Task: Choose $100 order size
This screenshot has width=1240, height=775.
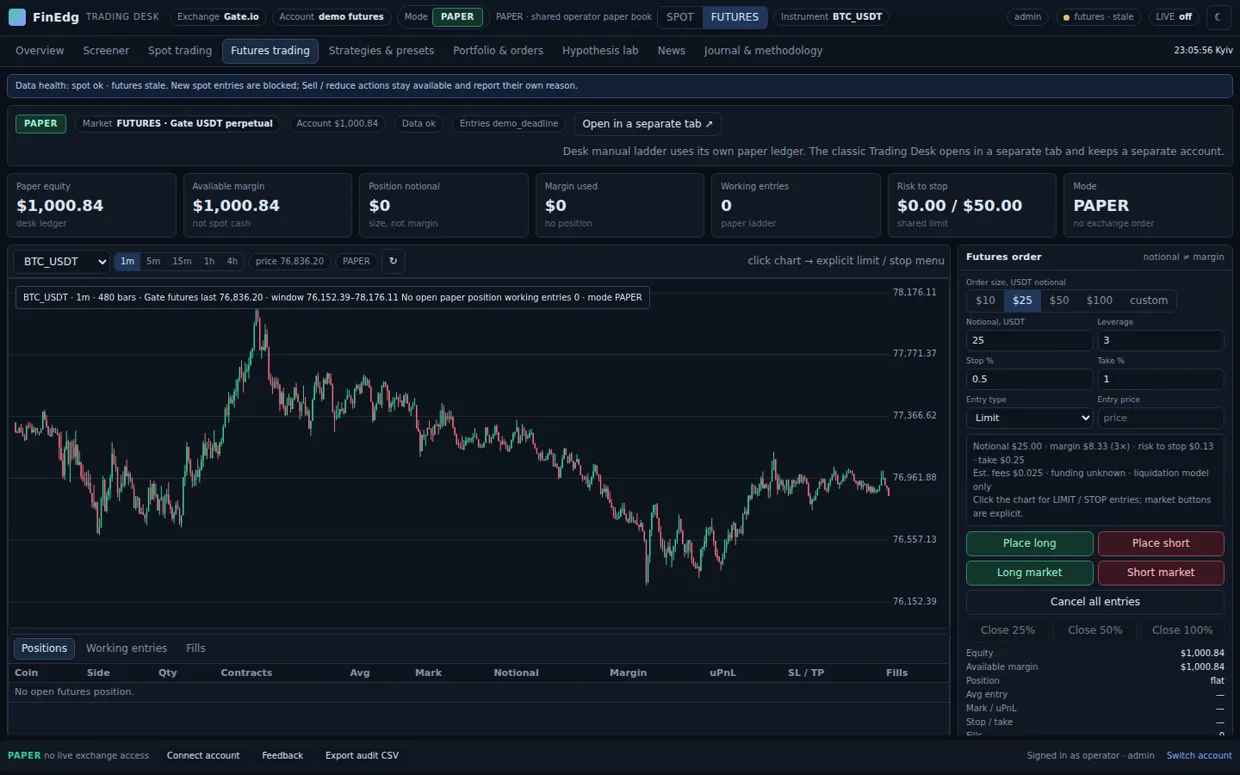Action: click(x=1099, y=300)
